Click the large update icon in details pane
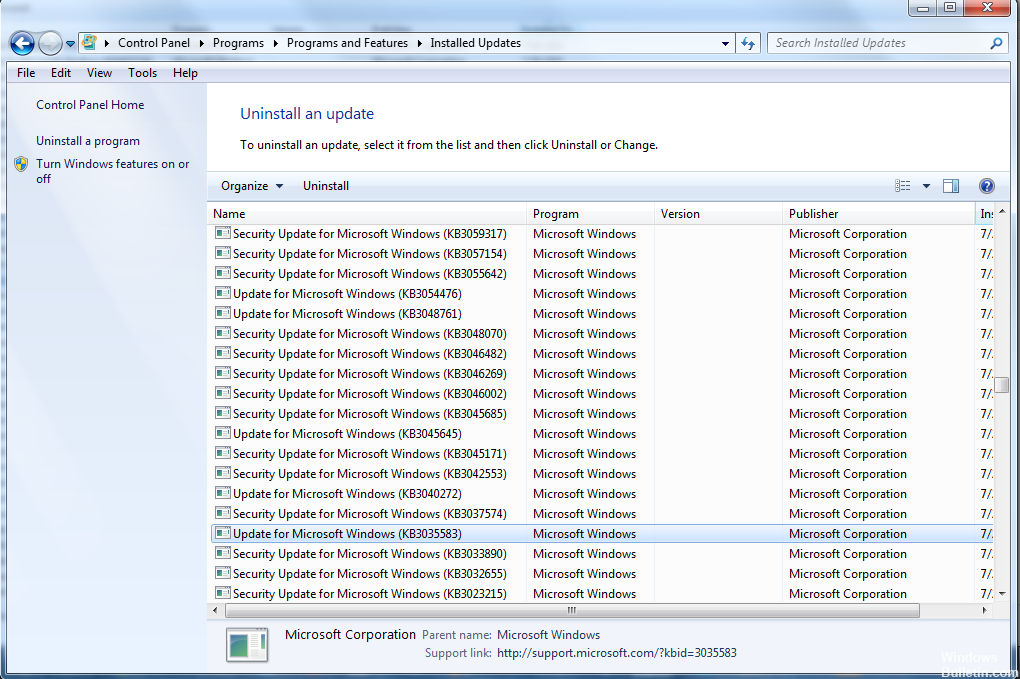This screenshot has width=1020, height=679. [x=247, y=645]
